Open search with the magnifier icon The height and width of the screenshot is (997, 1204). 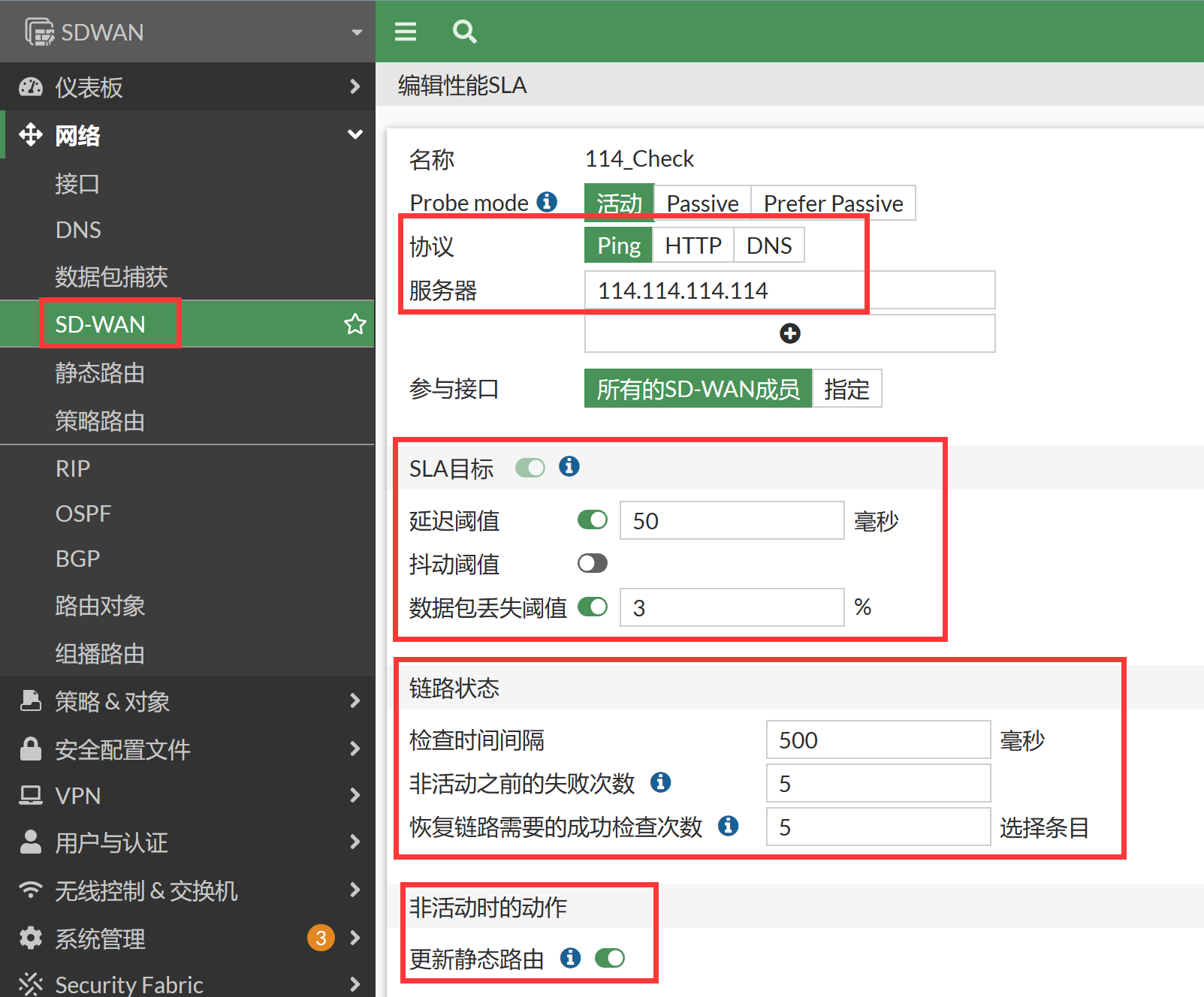click(x=464, y=32)
